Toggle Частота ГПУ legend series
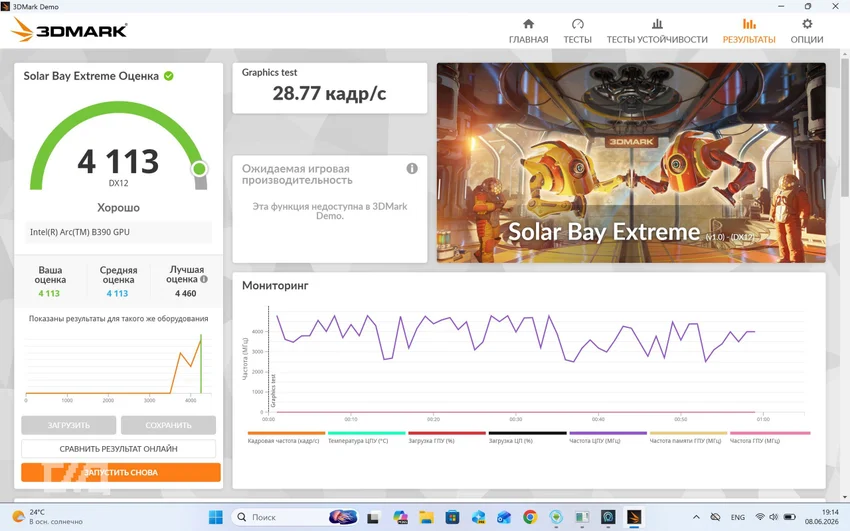 pos(769,437)
